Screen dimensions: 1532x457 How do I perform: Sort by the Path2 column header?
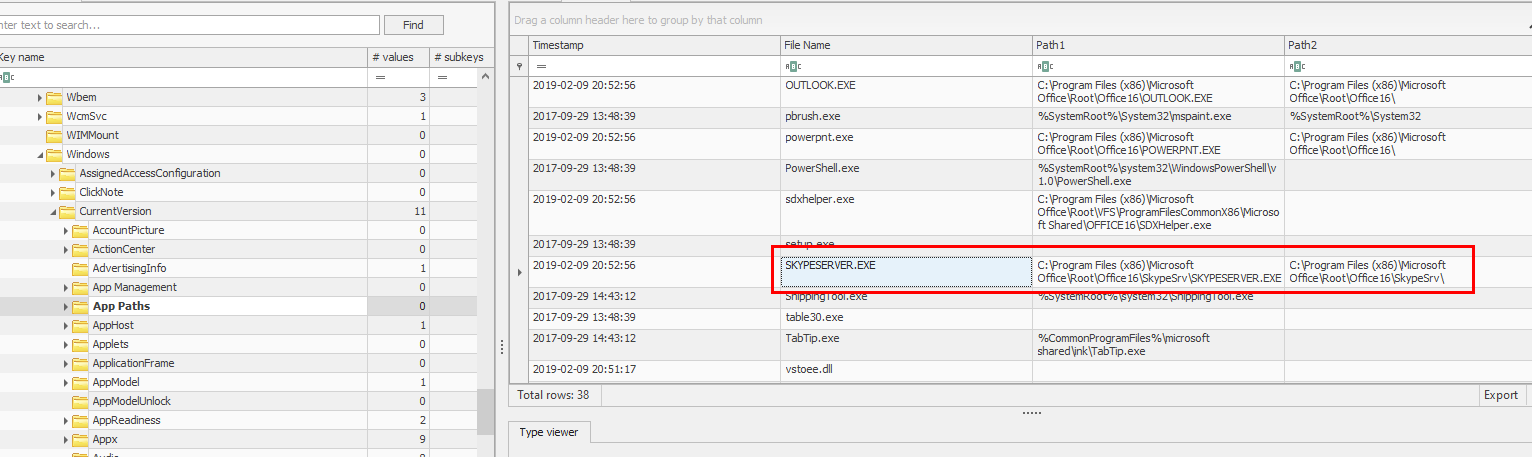(x=1407, y=45)
